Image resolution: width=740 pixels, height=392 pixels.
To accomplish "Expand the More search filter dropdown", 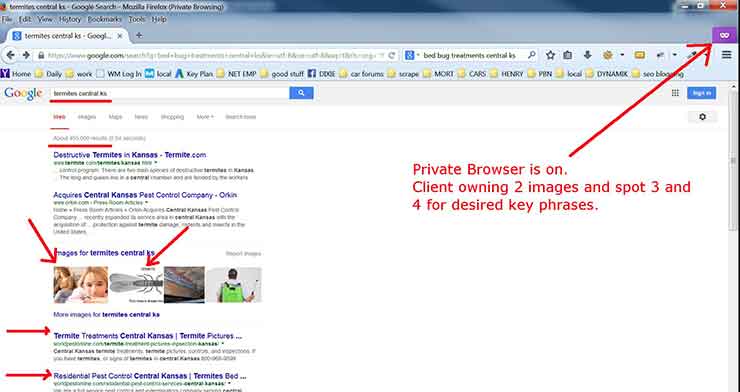I will [x=205, y=117].
